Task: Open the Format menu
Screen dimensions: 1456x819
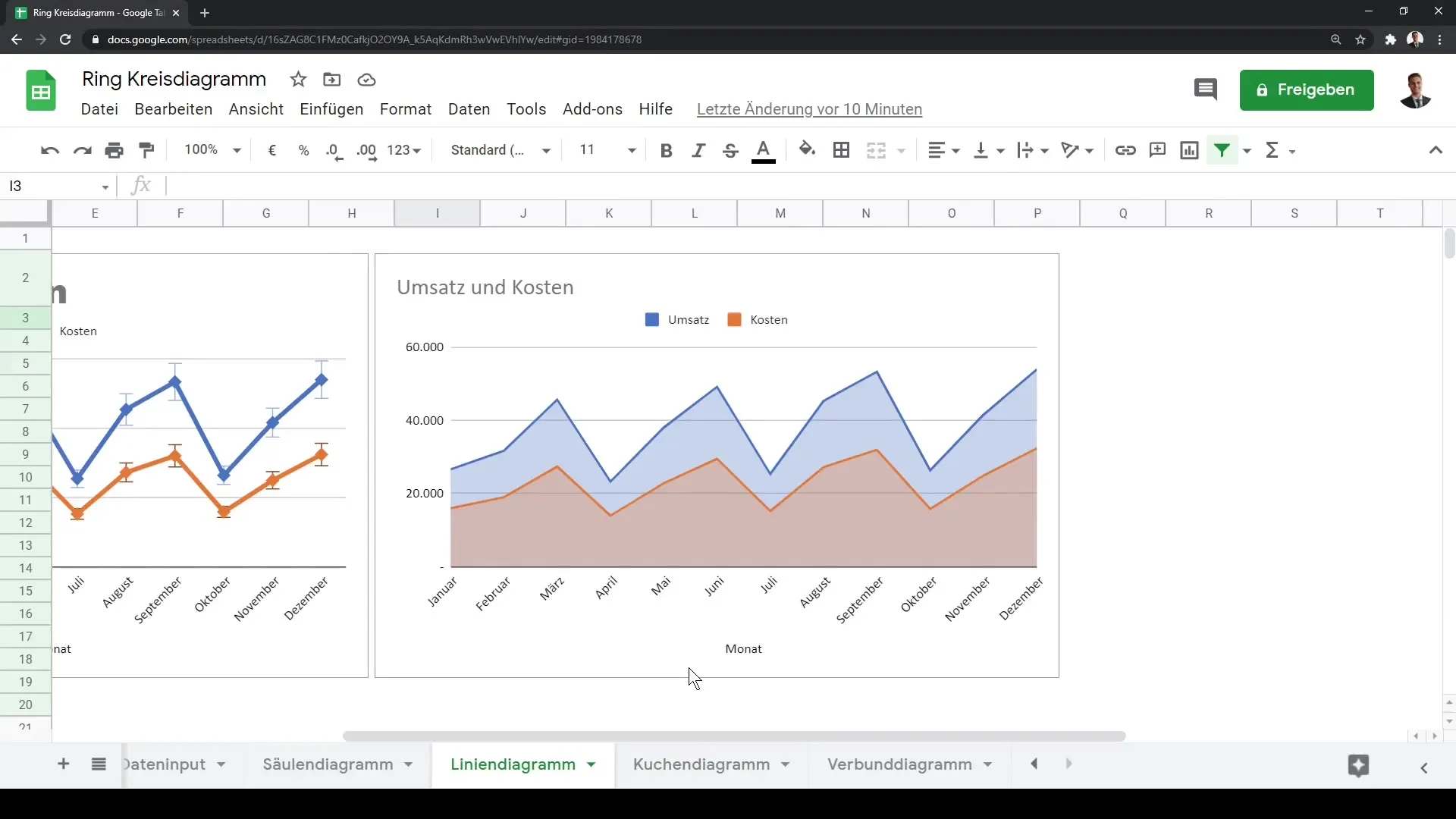Action: (406, 109)
